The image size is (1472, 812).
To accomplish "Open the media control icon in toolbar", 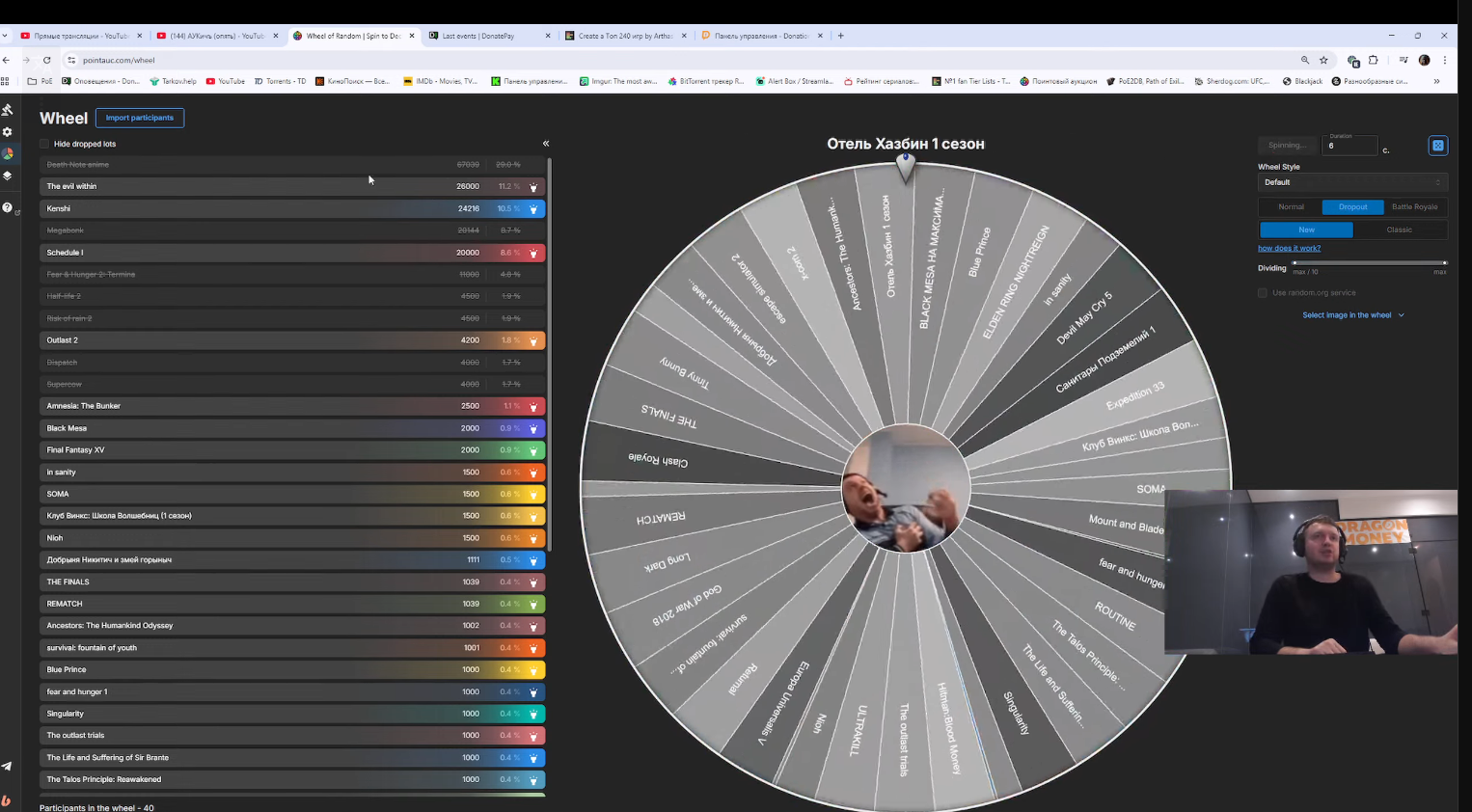I will 1404,60.
